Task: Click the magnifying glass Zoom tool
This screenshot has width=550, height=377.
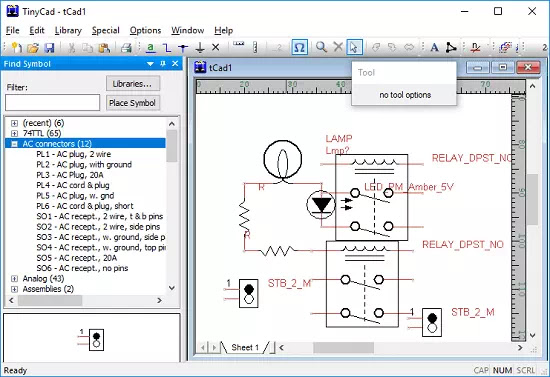Action: pyautogui.click(x=321, y=47)
